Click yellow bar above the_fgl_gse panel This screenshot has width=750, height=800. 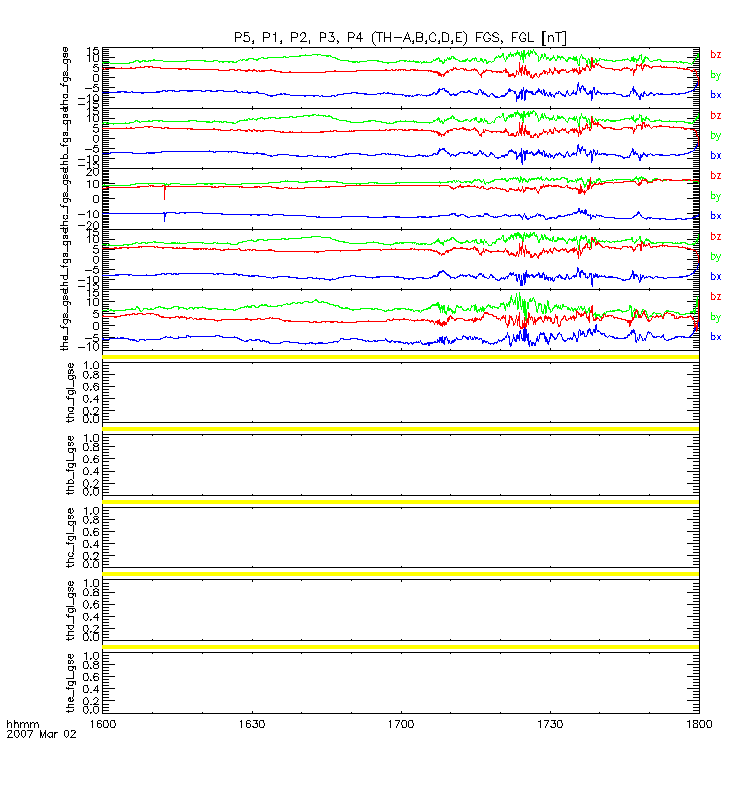point(401,647)
